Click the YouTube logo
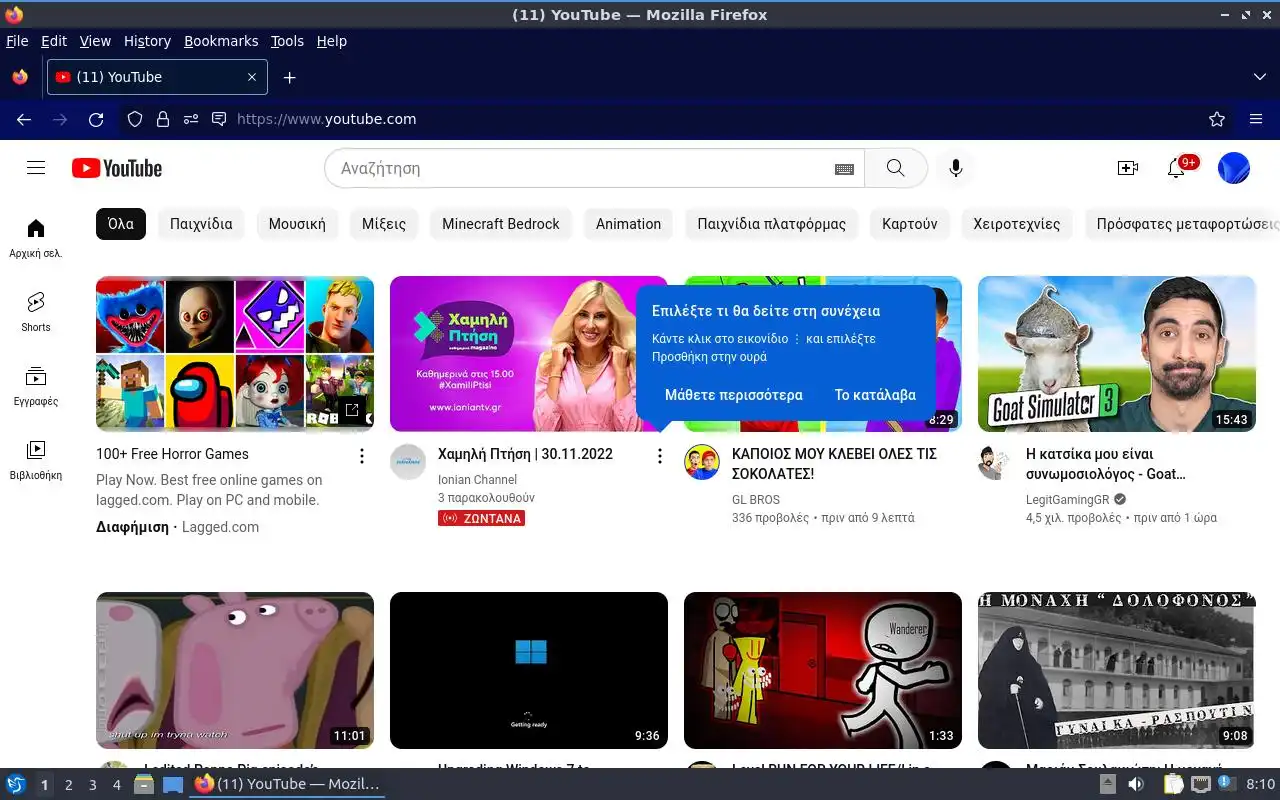The image size is (1280, 800). 117,168
